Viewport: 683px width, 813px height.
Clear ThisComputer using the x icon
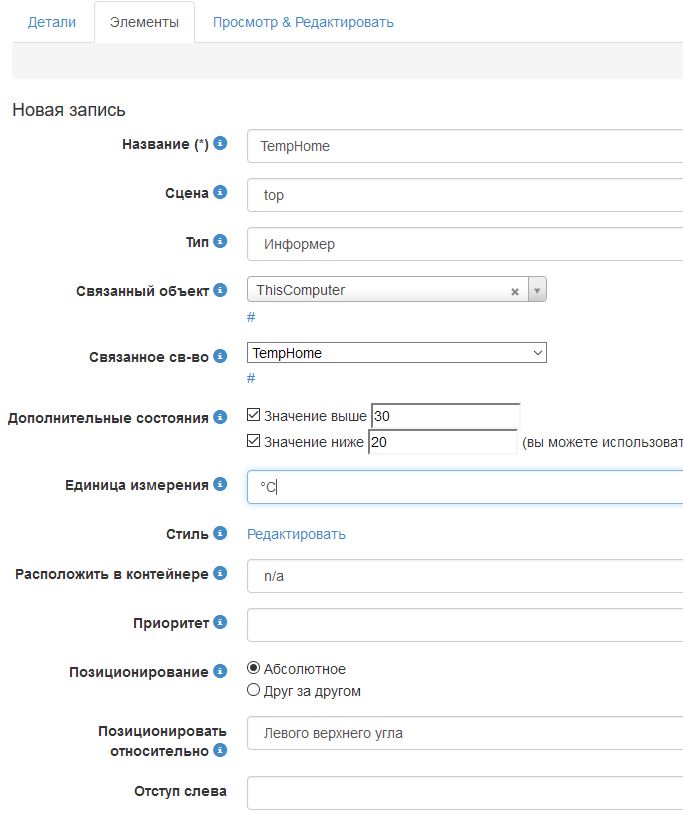514,290
